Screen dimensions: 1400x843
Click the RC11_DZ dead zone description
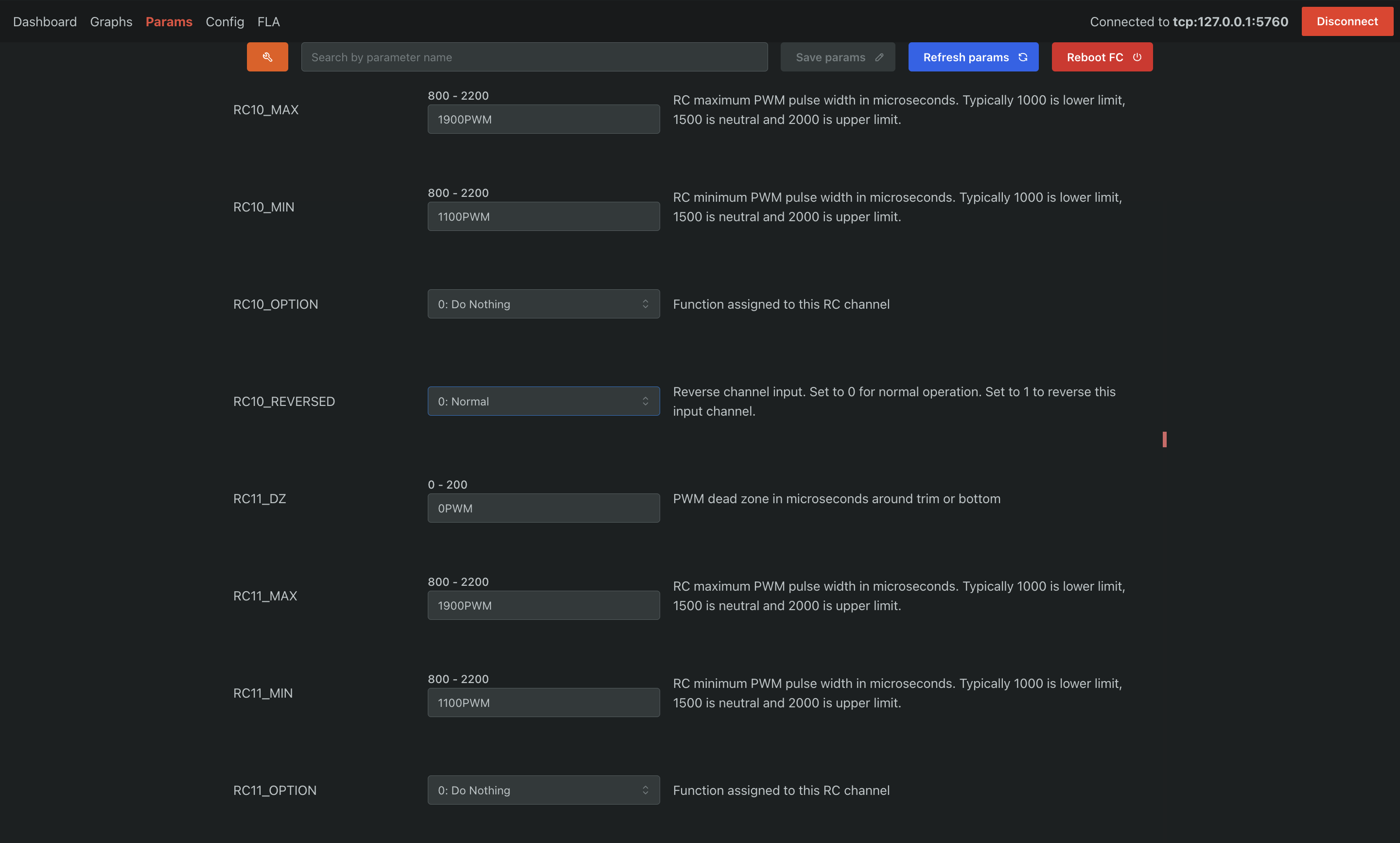tap(837, 498)
